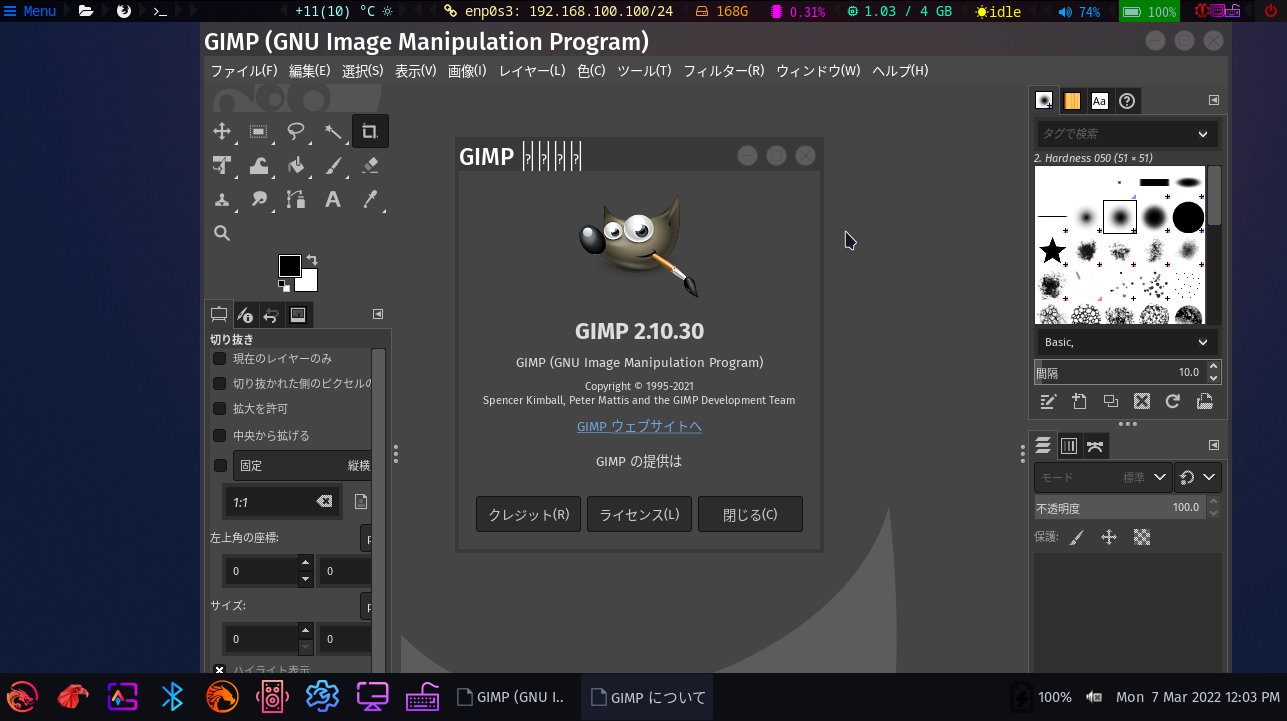The height and width of the screenshot is (721, 1287).
Task: Open フィルター(R) menu
Action: 723,71
